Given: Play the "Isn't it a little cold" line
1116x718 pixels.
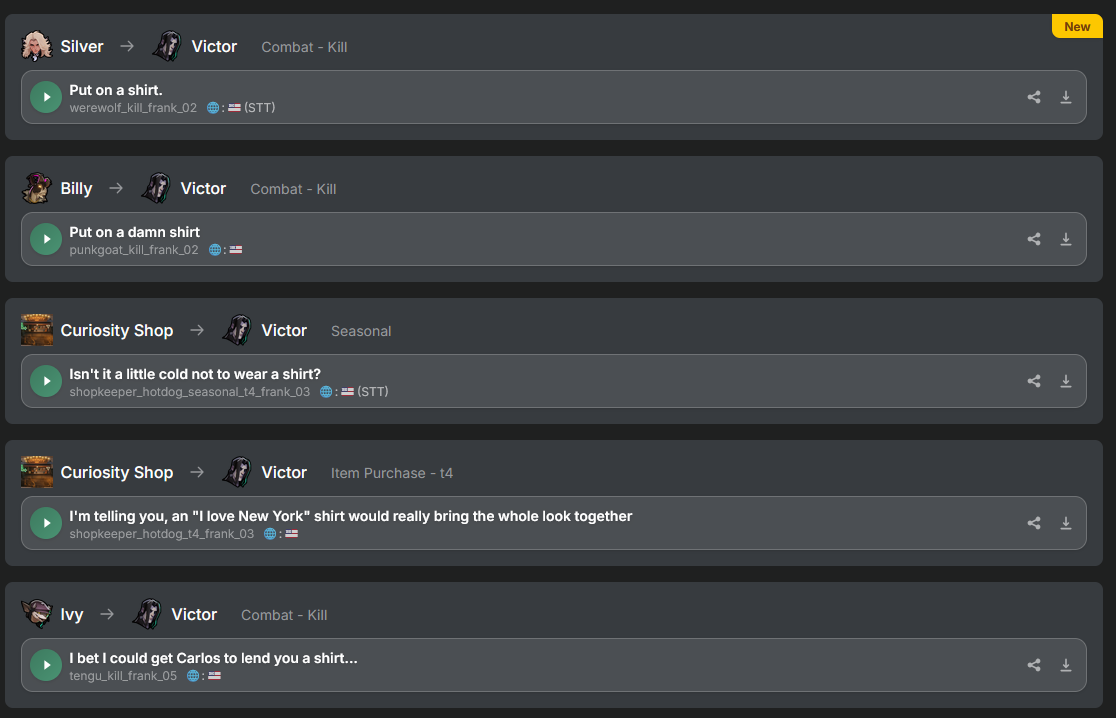Looking at the screenshot, I should pos(46,381).
